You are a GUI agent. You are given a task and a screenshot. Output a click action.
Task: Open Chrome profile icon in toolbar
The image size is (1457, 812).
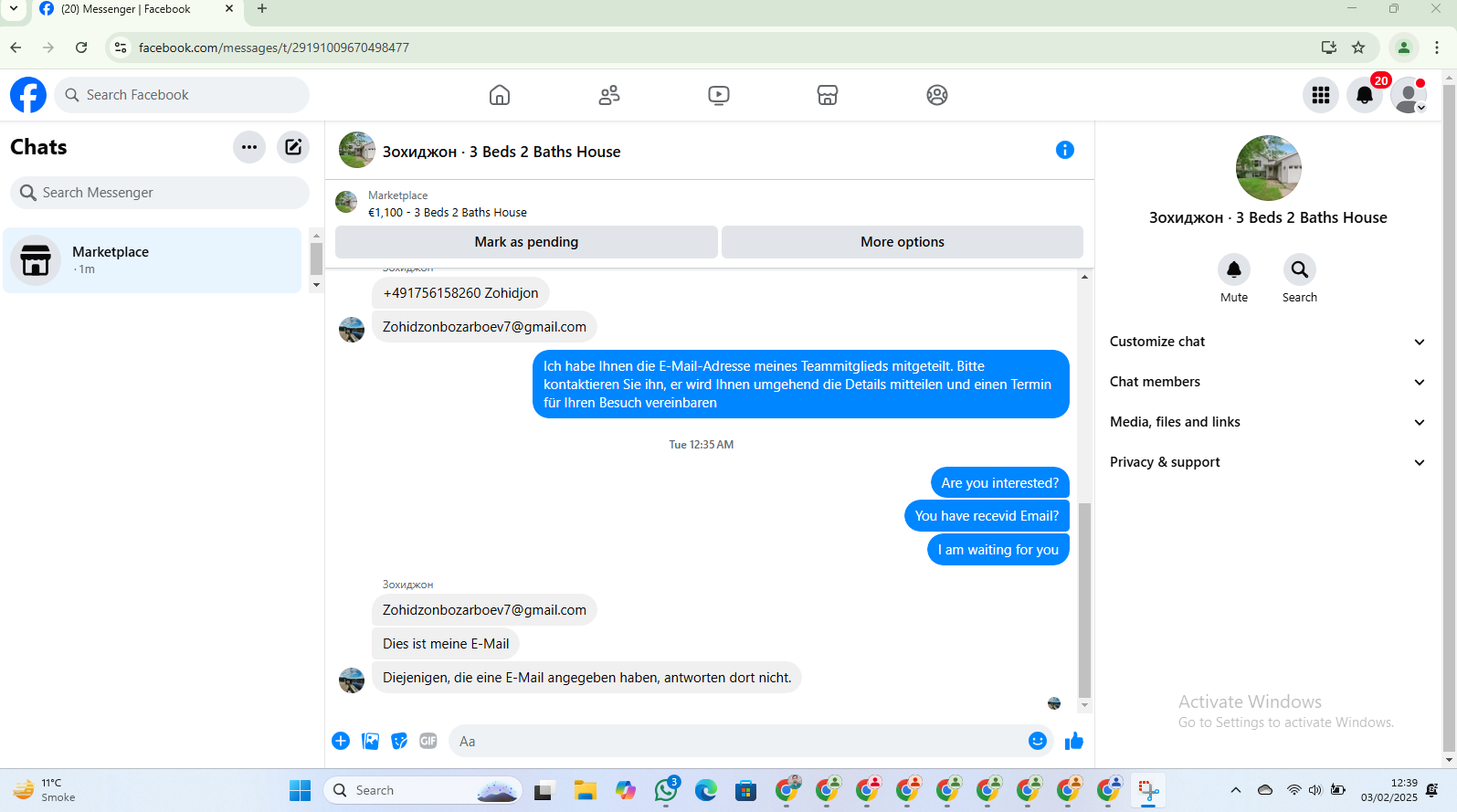pyautogui.click(x=1404, y=47)
